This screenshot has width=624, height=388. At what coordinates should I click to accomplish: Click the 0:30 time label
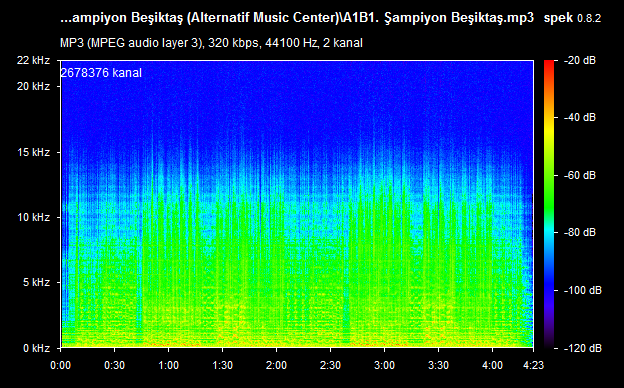tap(115, 365)
